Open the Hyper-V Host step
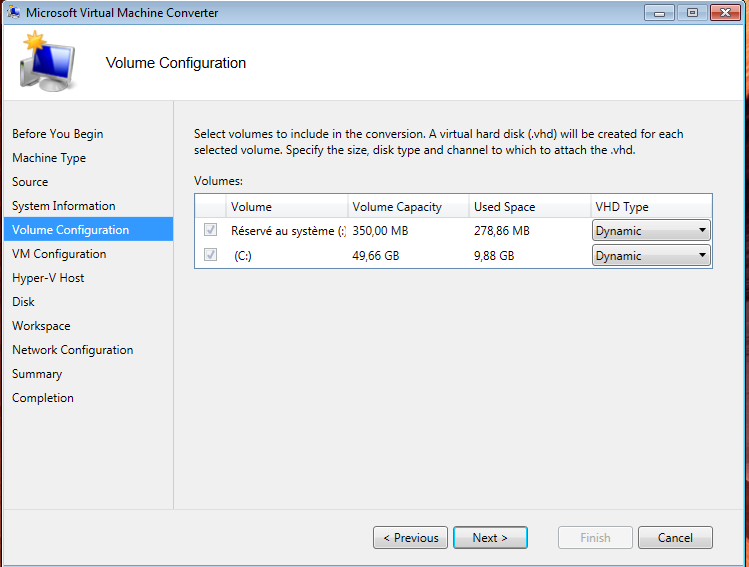This screenshot has height=567, width=749. click(48, 278)
